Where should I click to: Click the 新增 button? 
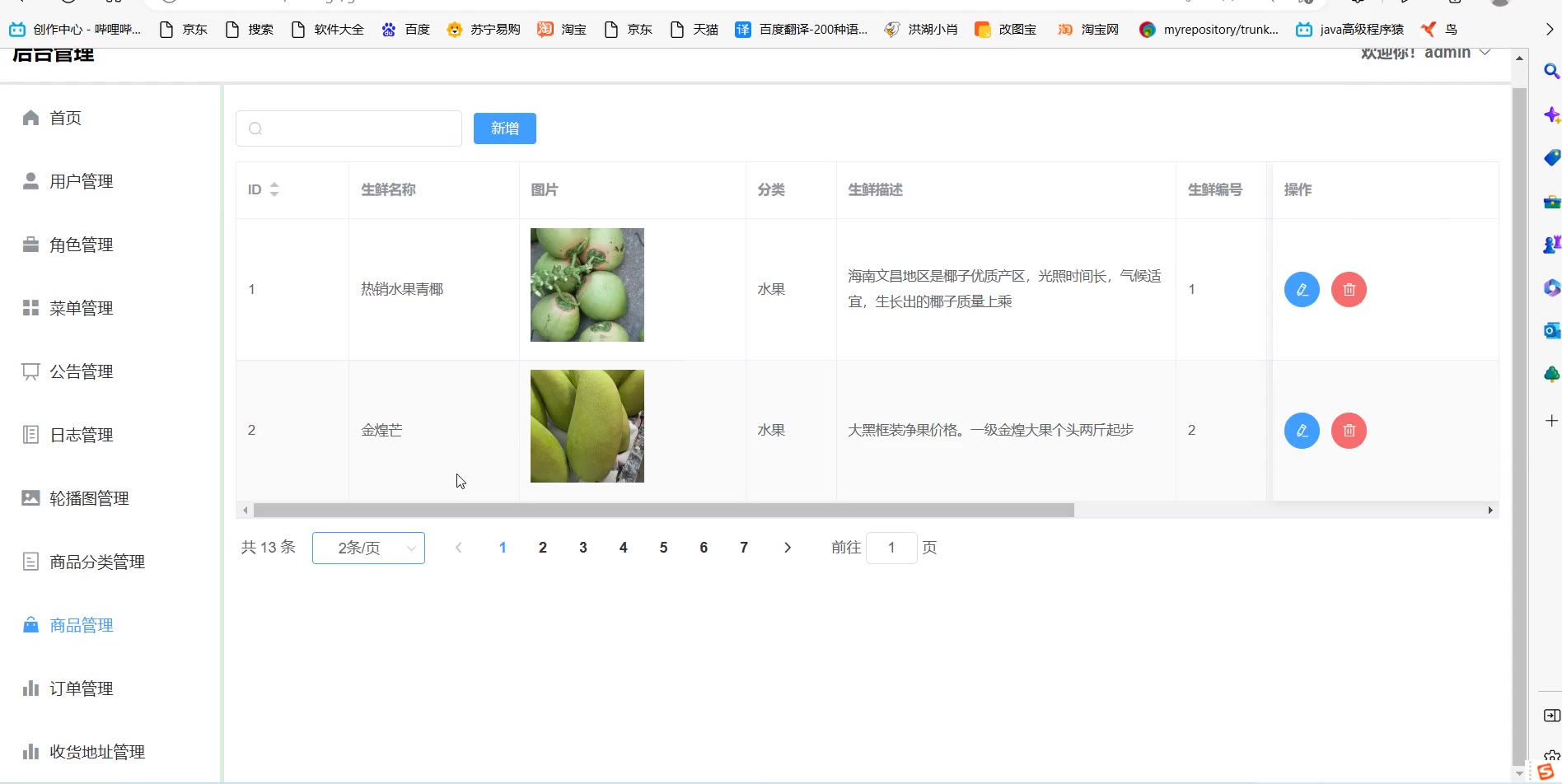click(504, 128)
